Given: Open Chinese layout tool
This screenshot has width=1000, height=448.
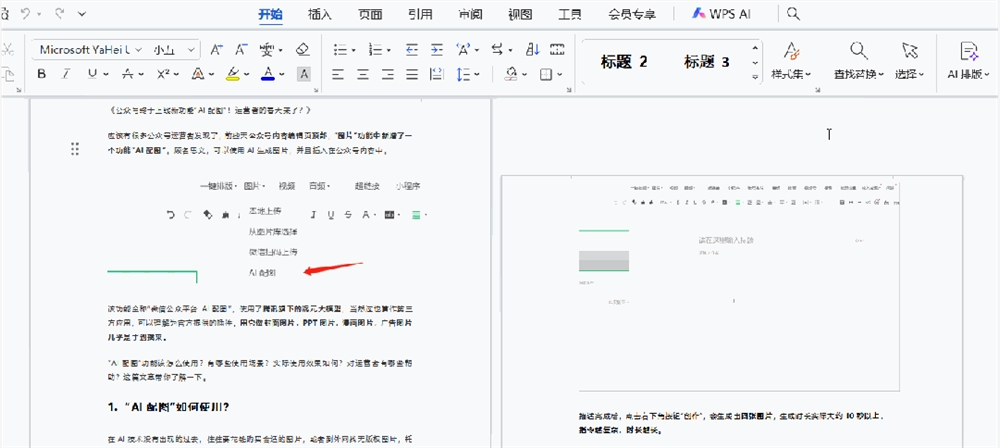Looking at the screenshot, I should coord(464,50).
